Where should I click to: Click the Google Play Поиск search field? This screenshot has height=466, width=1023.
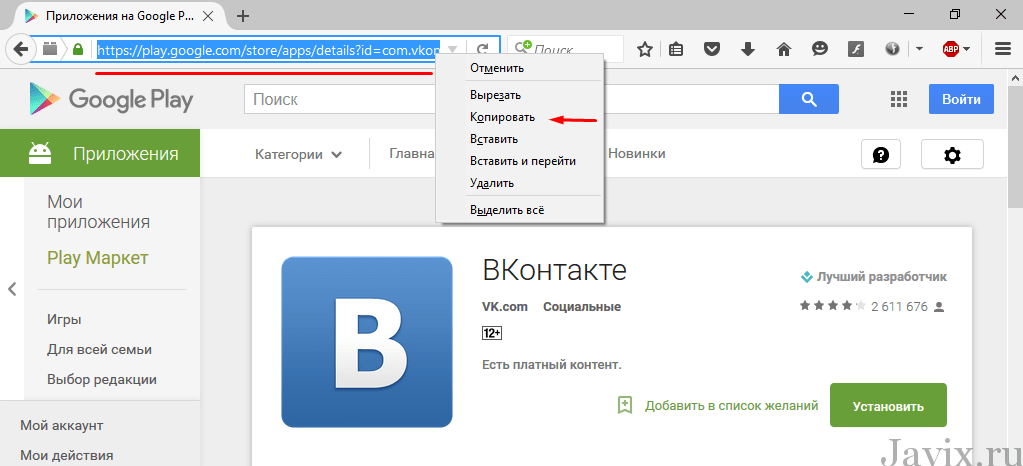pyautogui.click(x=512, y=99)
